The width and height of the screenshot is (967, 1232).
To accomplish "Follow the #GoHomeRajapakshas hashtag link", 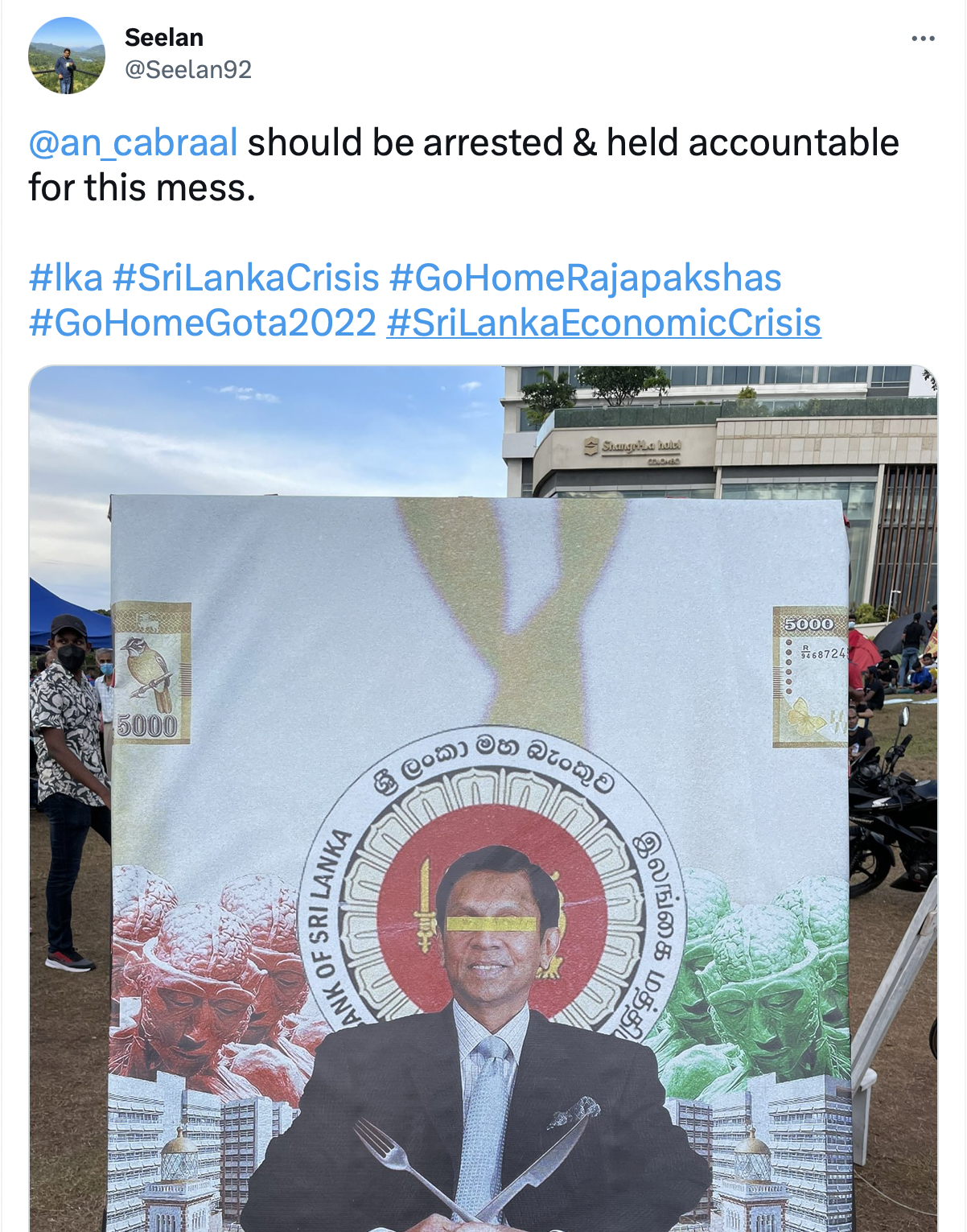I will [x=585, y=278].
